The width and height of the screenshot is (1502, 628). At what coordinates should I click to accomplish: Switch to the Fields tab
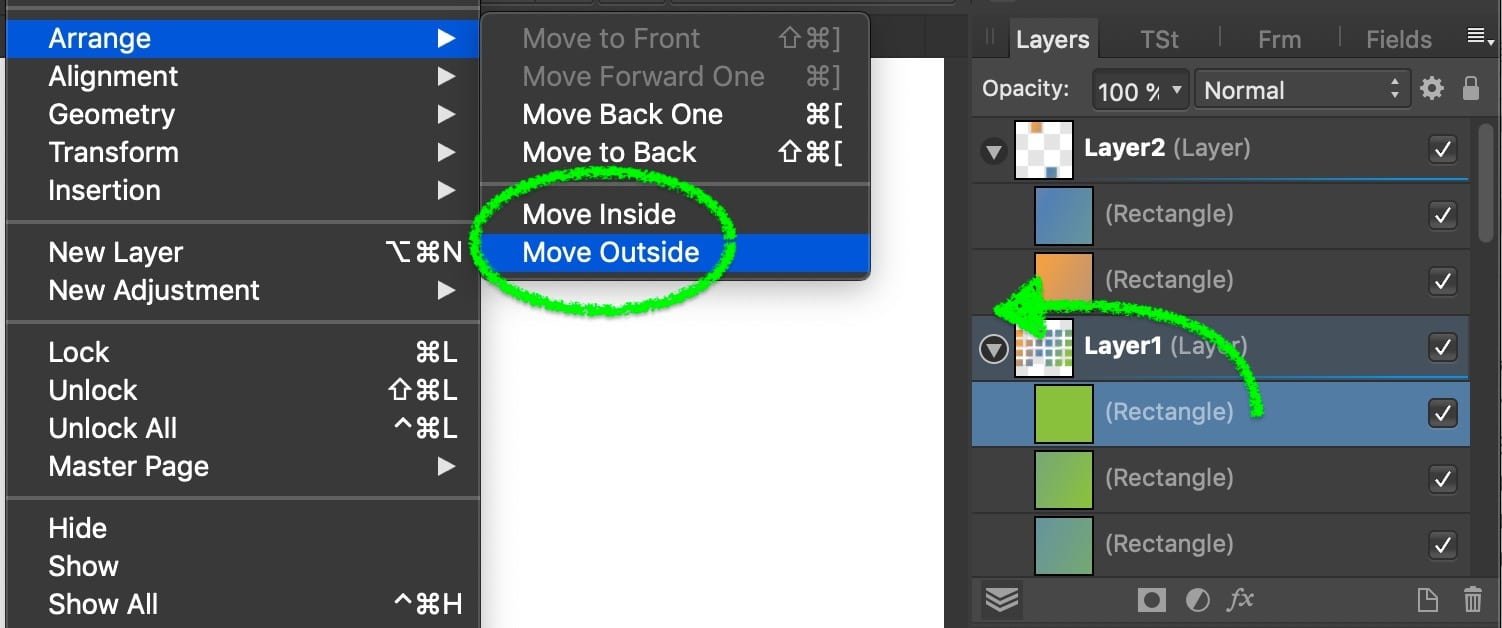(x=1399, y=39)
